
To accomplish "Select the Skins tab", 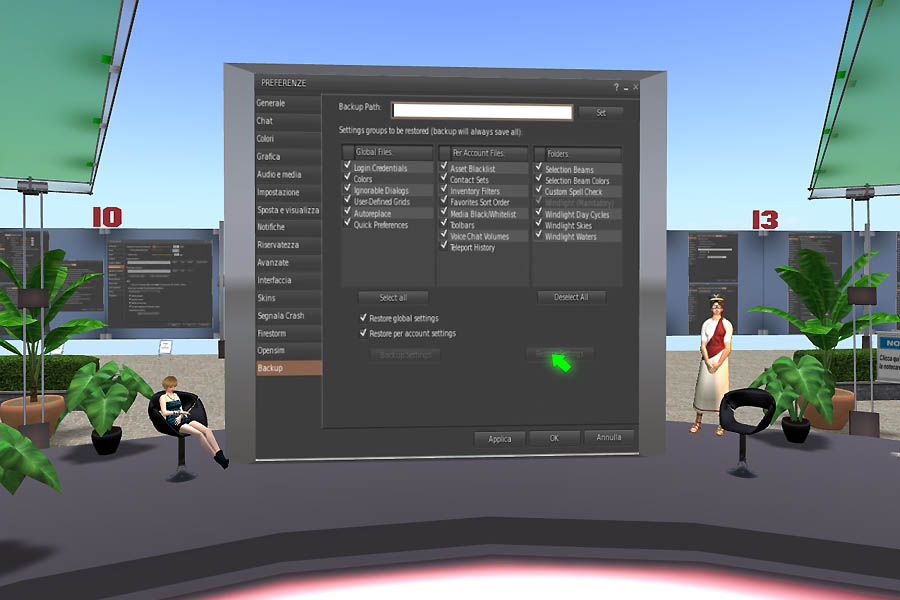I will click(x=288, y=299).
